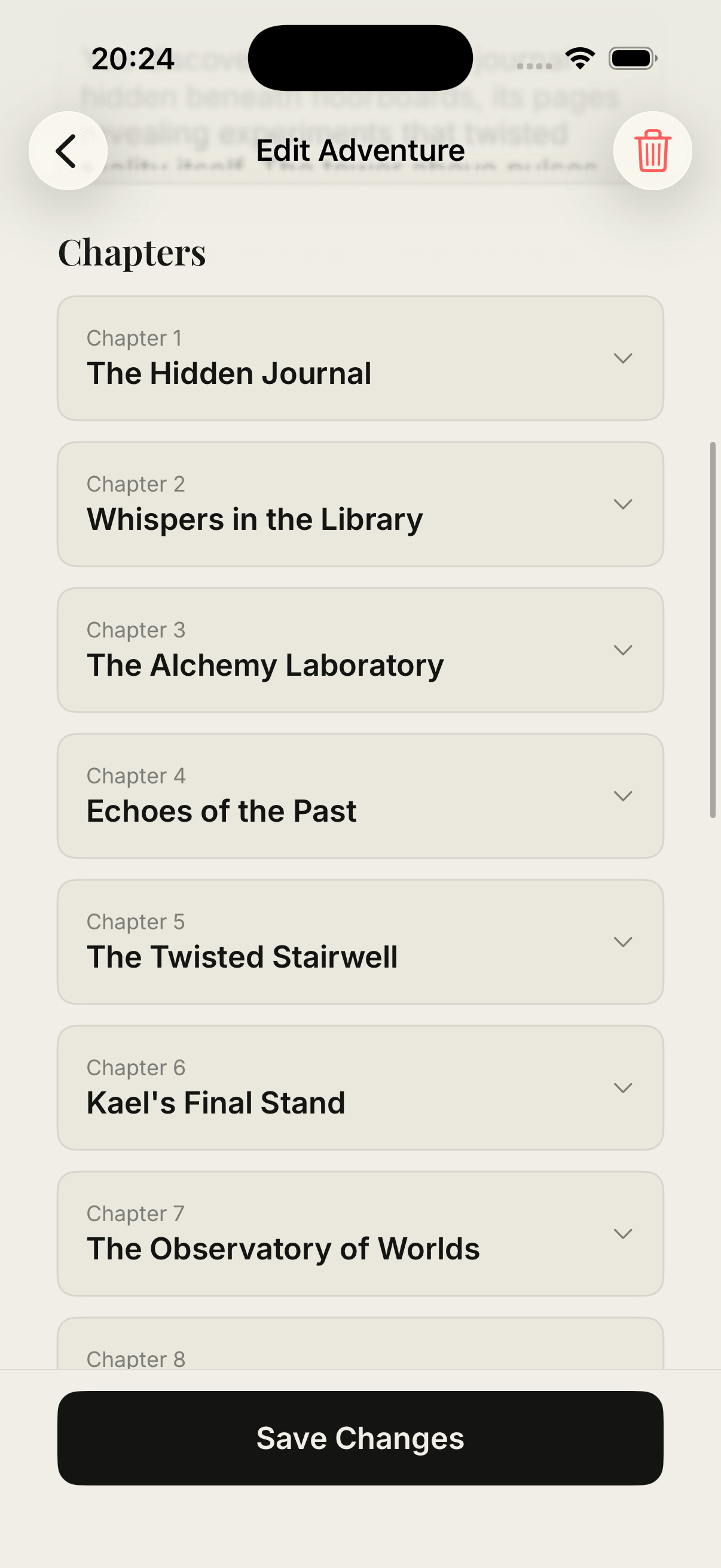Select The Alchemy Laboratory title text

click(265, 665)
